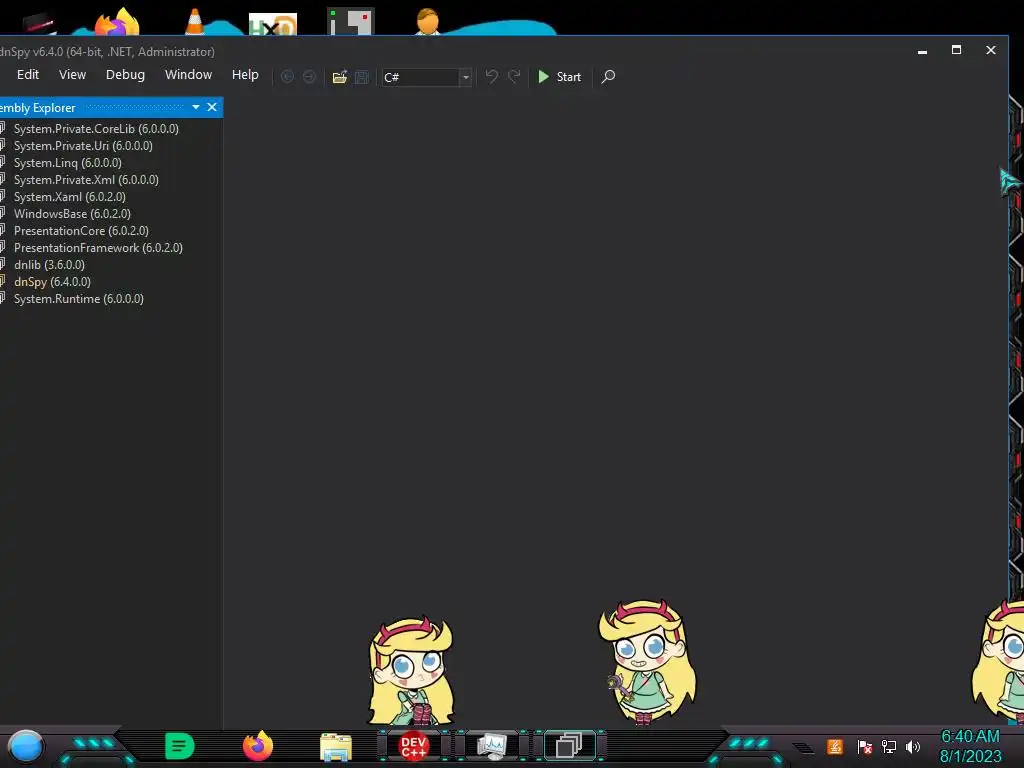Maximize the dnSpy window
Viewport: 1024px width, 768px height.
[956, 50]
